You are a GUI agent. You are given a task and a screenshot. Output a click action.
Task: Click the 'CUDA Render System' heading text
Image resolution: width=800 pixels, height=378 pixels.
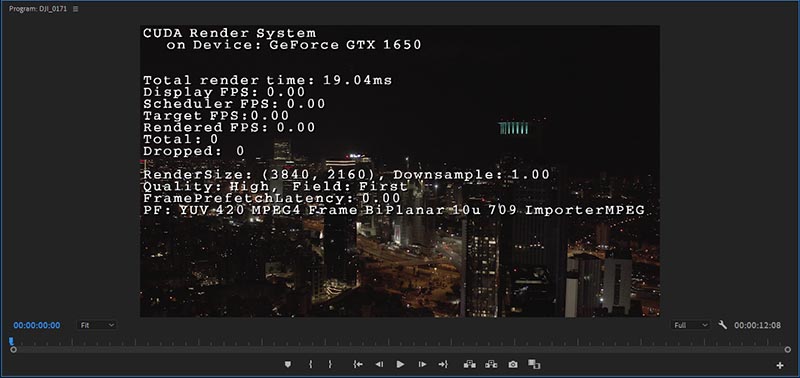pos(230,34)
